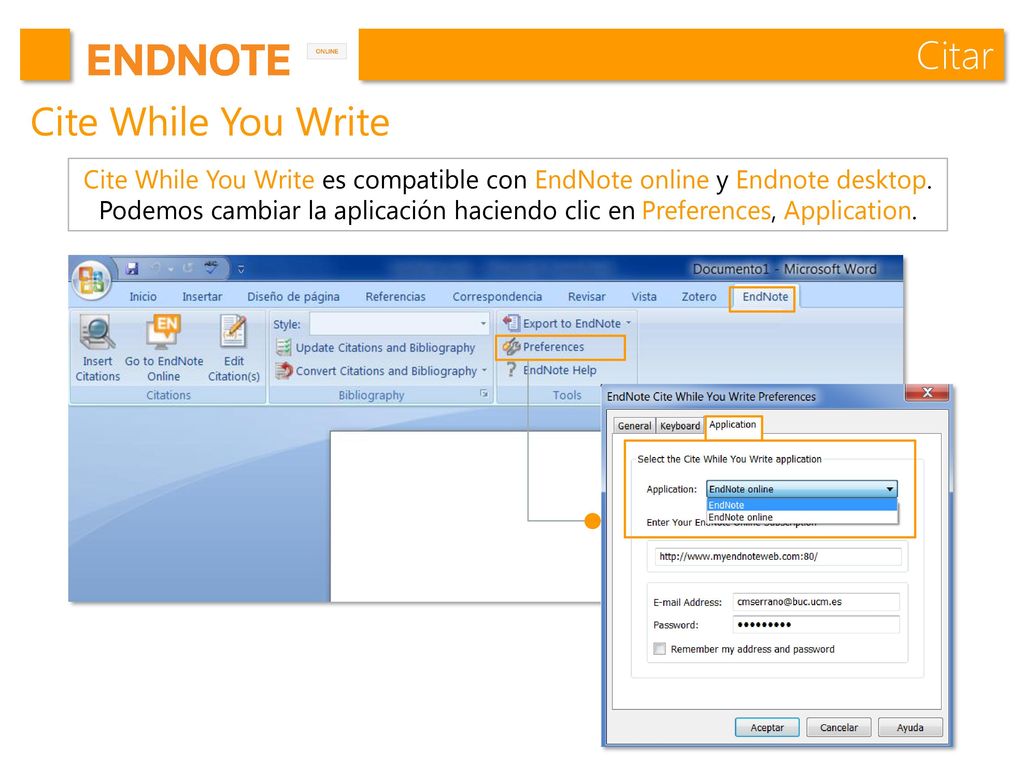Image resolution: width=1024 pixels, height=768 pixels.
Task: Select the EndNote ribbon tab
Action: click(x=765, y=296)
